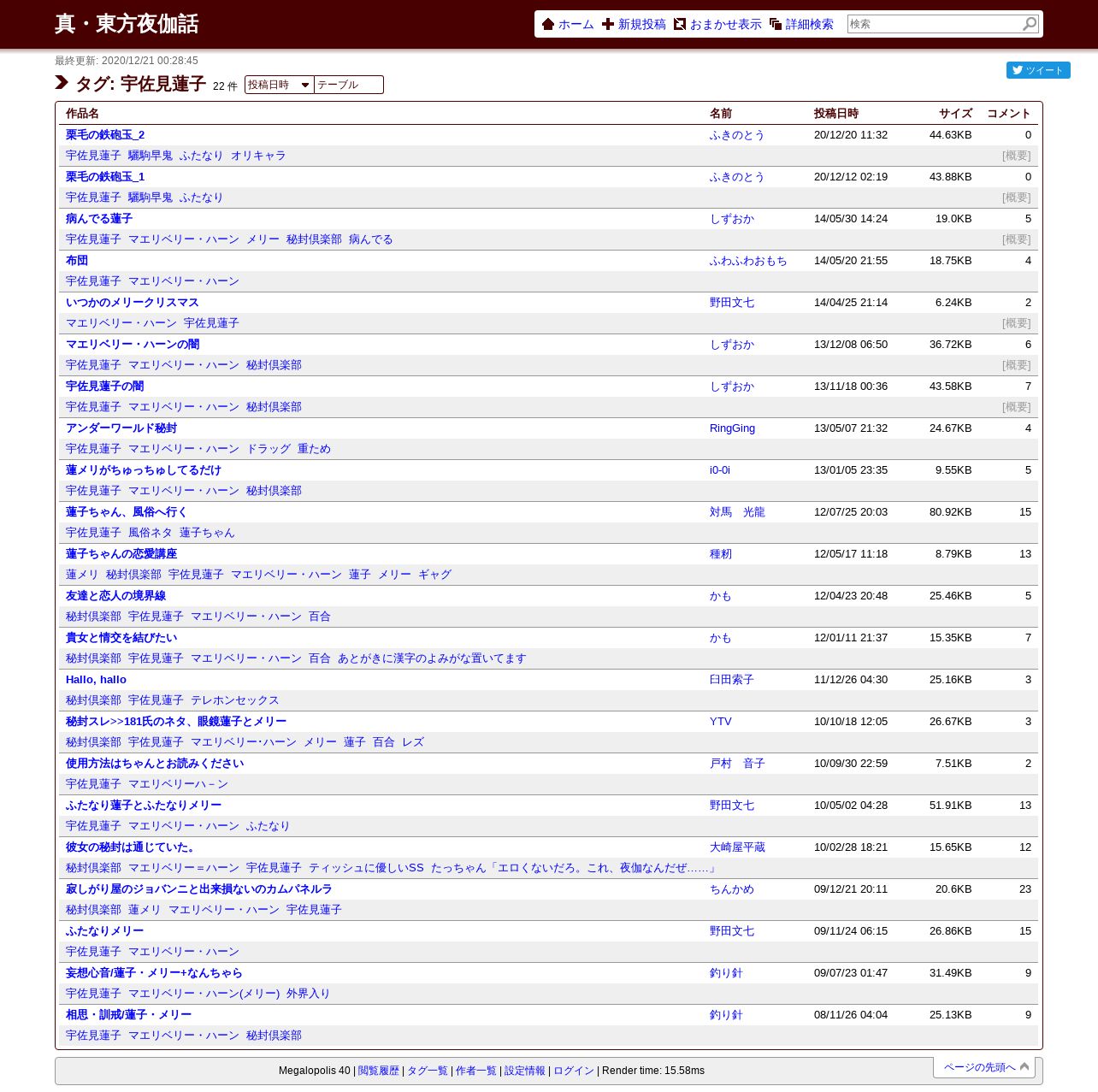Open author 種籾's page
The width and height of the screenshot is (1098, 1092).
pyautogui.click(x=721, y=553)
